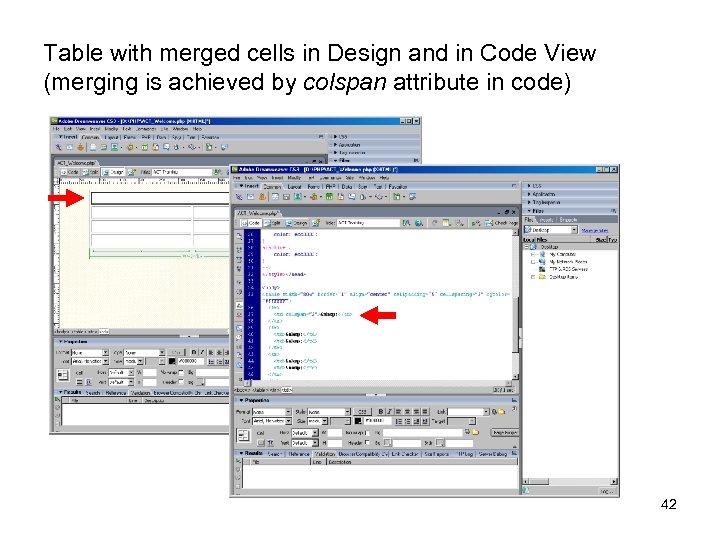Viewport: 720px width, 540px height.
Task: Tick Header checkbox in front window Properties
Action: [x=366, y=443]
